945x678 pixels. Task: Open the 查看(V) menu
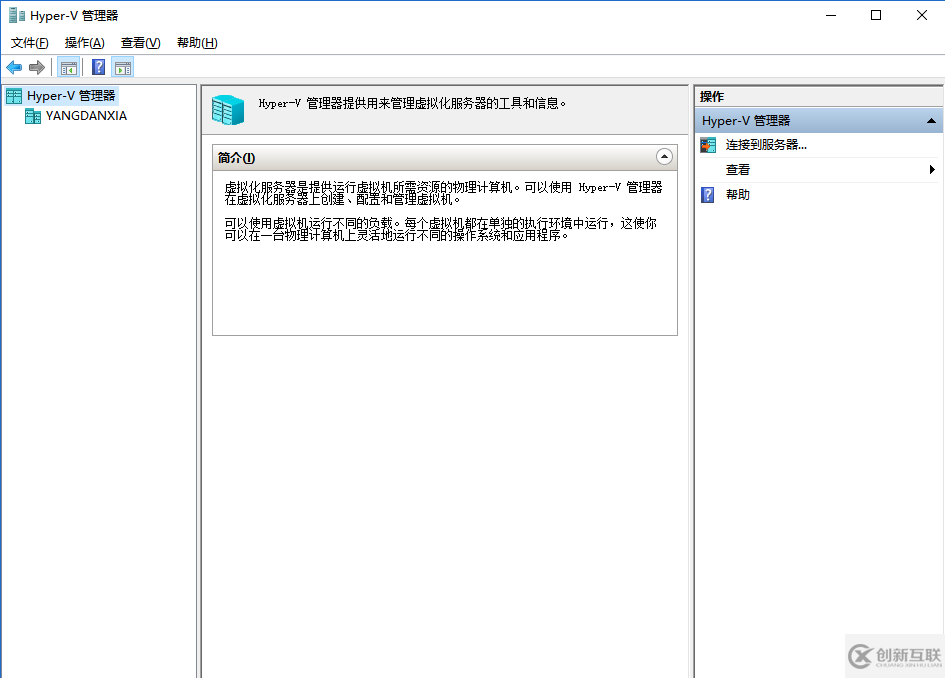coord(140,43)
